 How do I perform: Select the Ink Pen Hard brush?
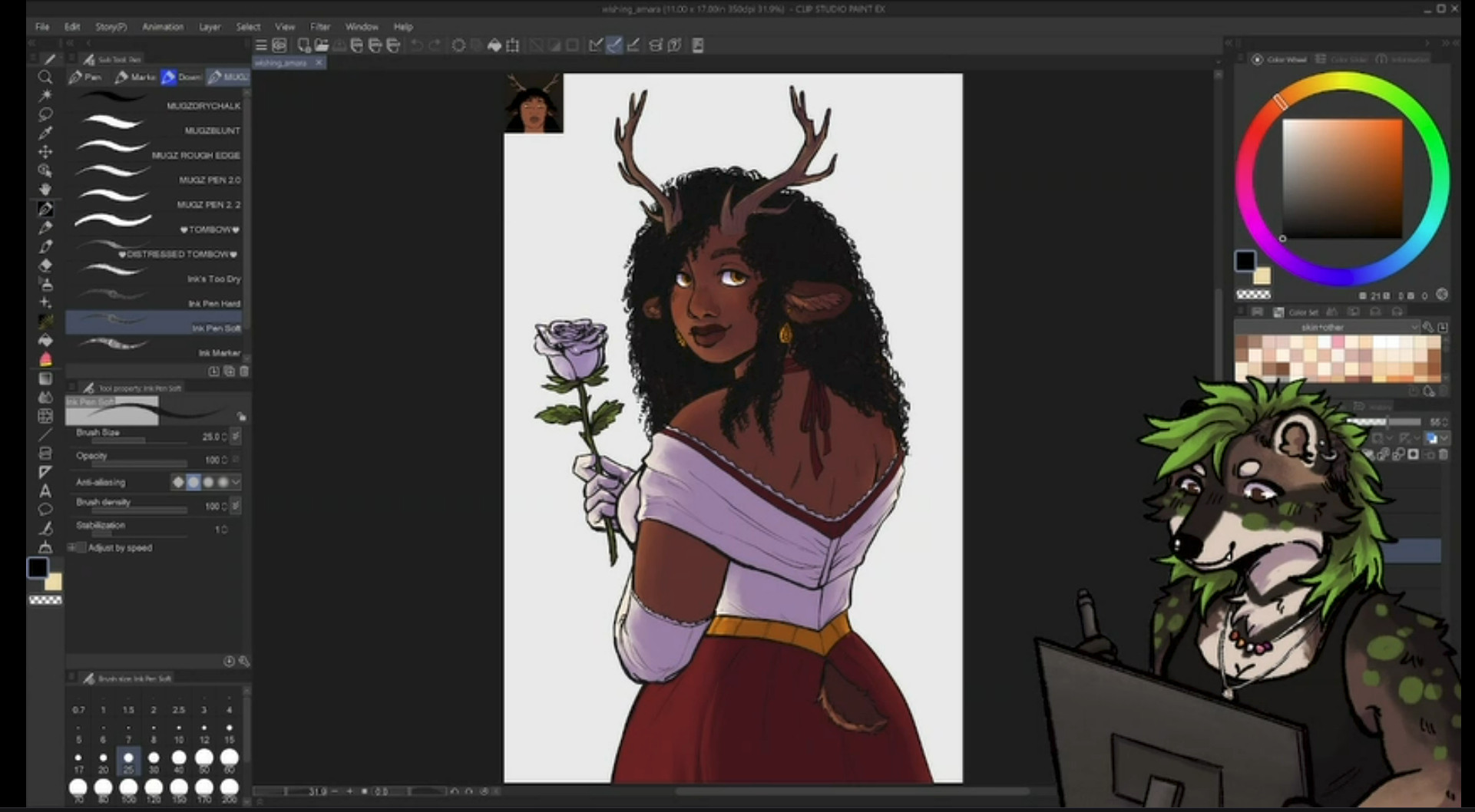point(154,299)
